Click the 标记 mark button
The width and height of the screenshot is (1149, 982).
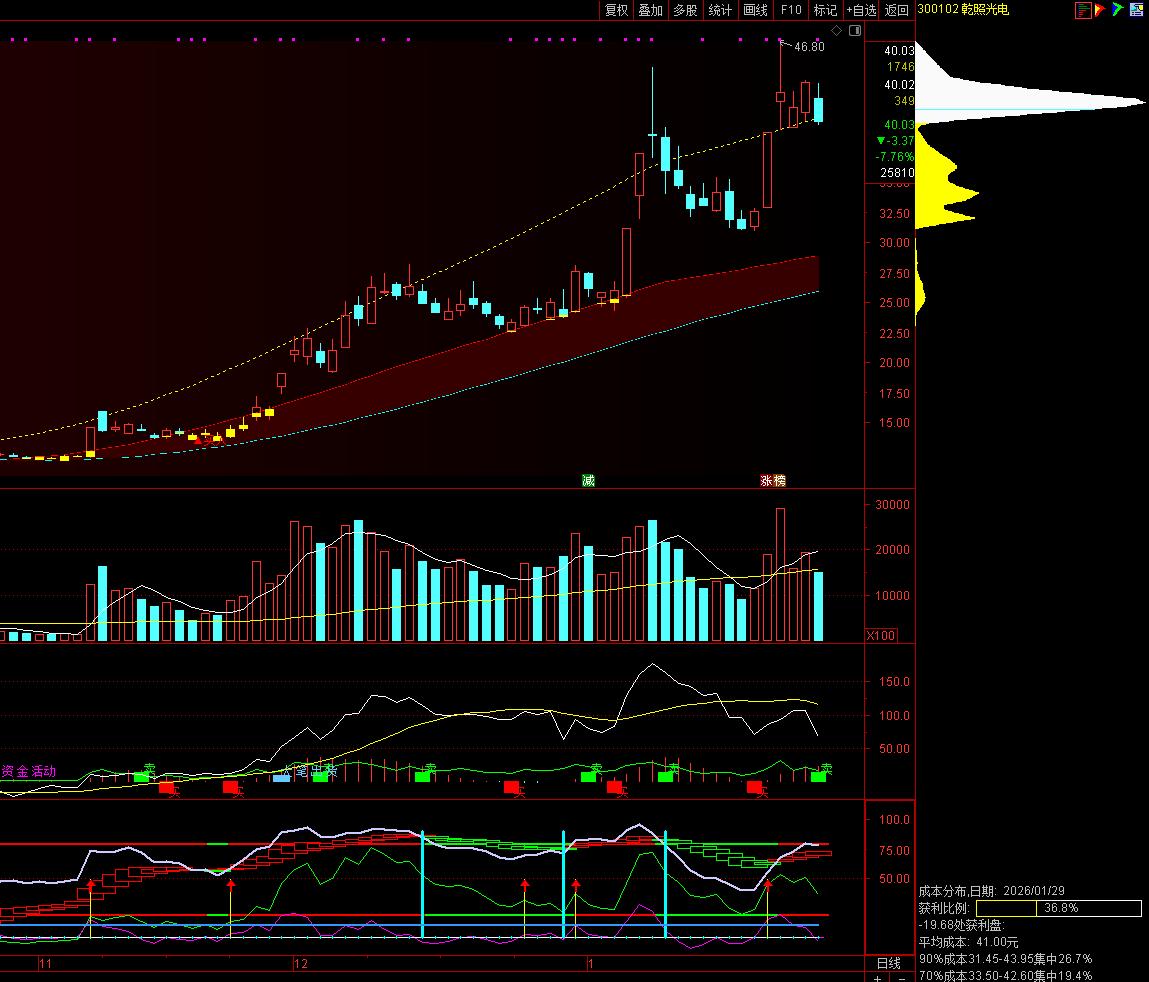(825, 10)
